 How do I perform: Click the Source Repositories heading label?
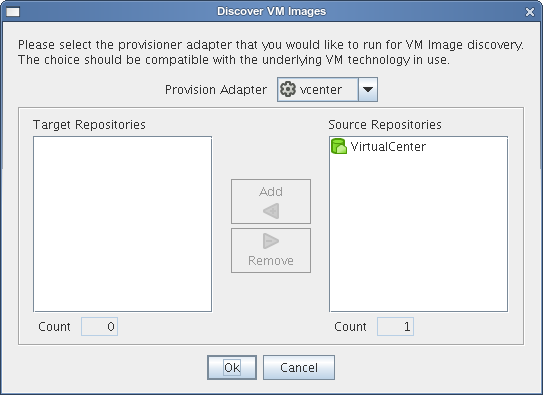pos(385,125)
